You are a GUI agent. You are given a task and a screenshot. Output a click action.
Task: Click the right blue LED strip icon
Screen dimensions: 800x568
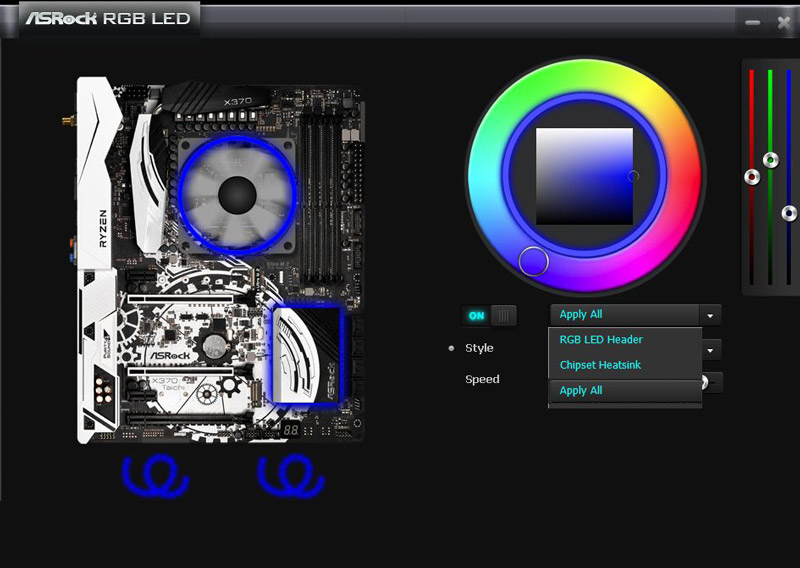(292, 476)
